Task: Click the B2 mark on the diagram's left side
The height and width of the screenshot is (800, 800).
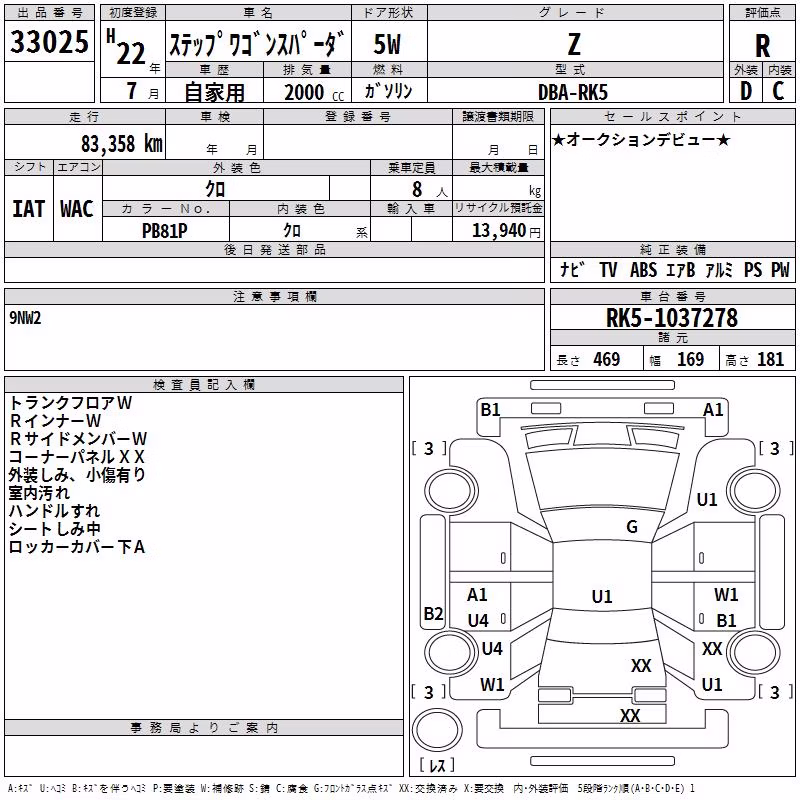Action: pyautogui.click(x=433, y=613)
